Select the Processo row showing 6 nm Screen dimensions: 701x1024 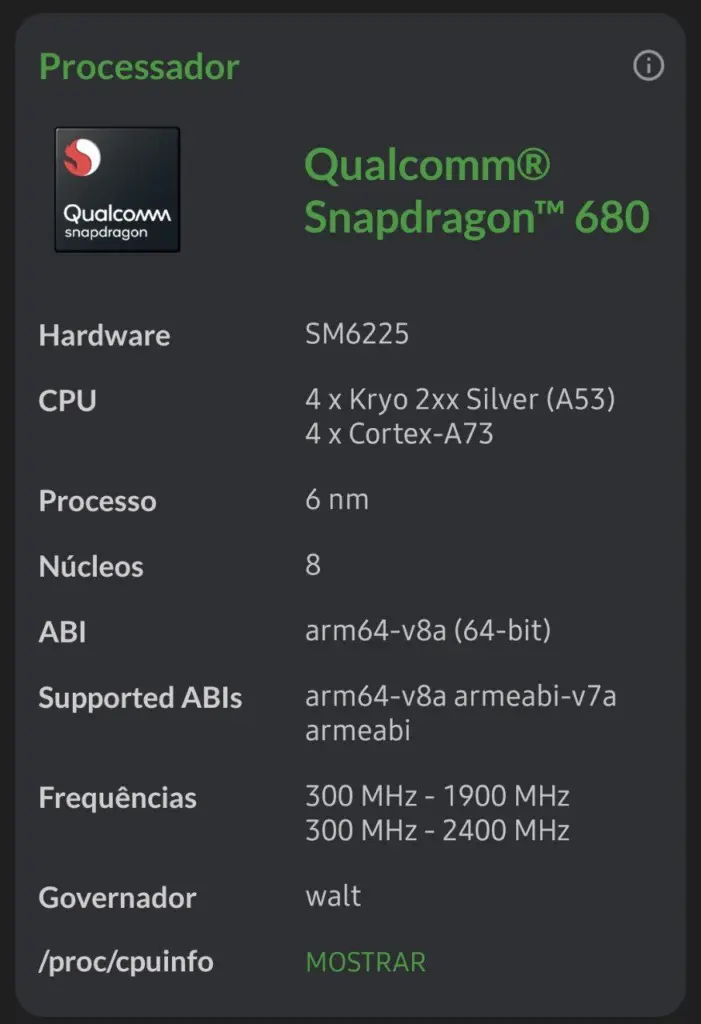click(x=96, y=501)
